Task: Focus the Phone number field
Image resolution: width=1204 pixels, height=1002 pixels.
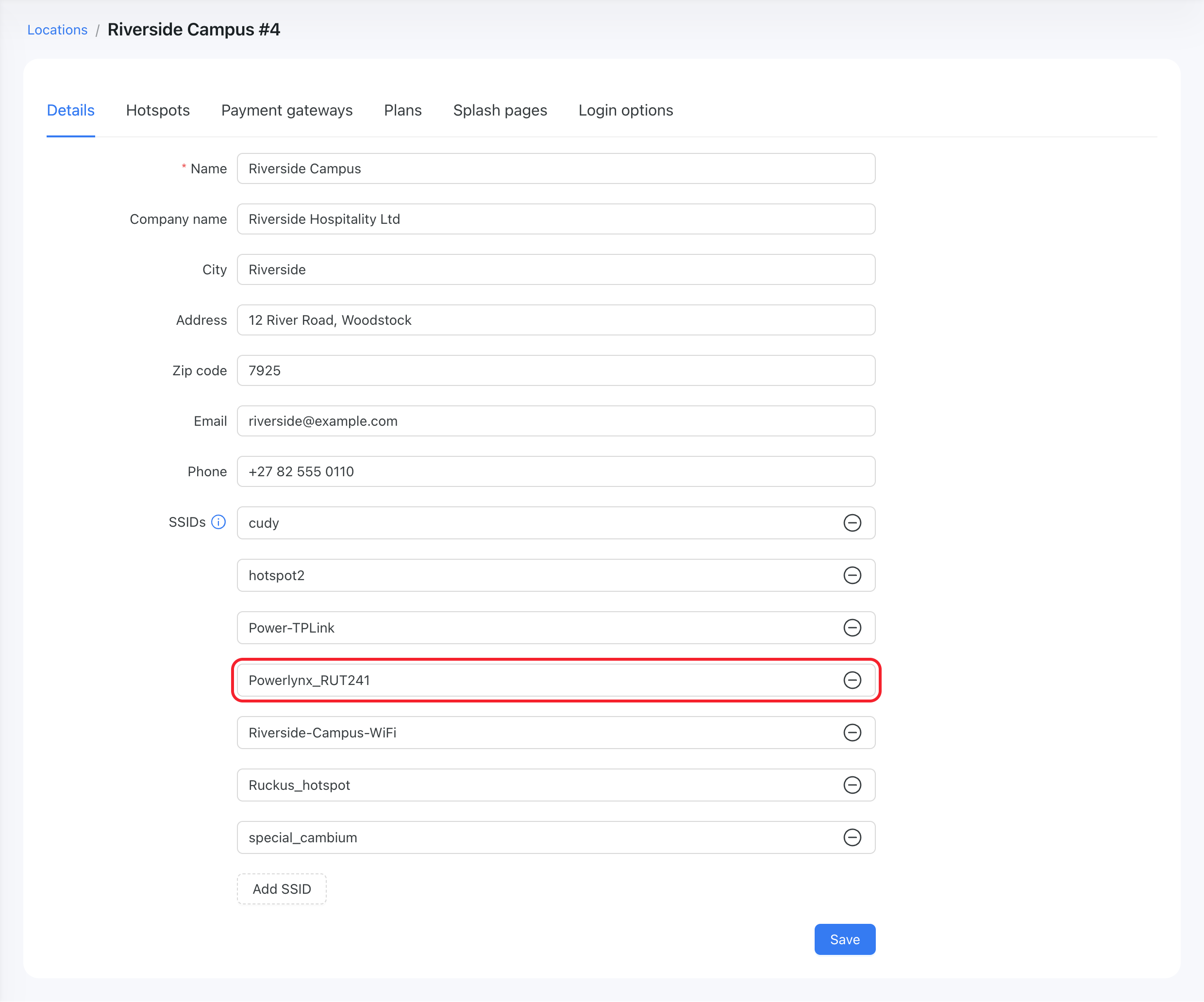Action: tap(555, 471)
